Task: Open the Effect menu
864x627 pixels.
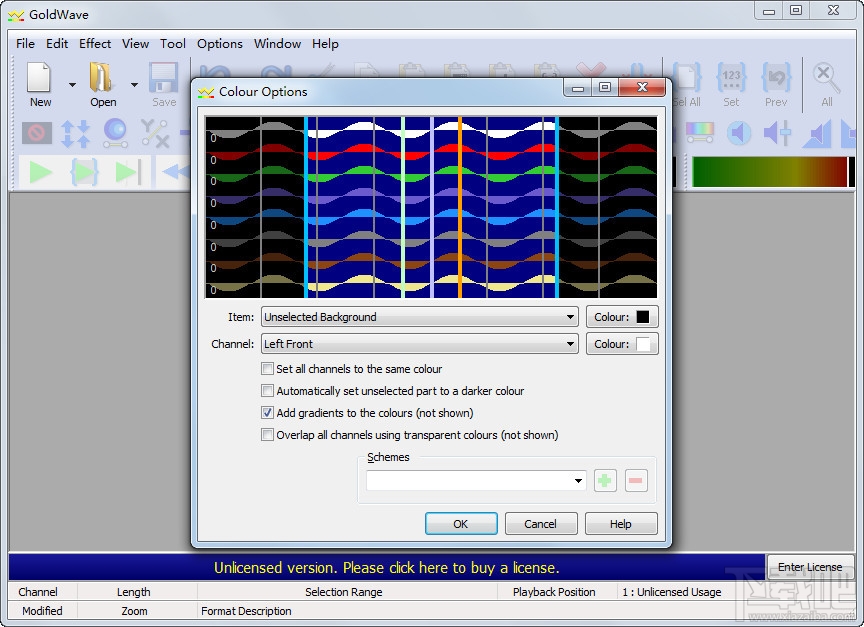Action: [95, 43]
